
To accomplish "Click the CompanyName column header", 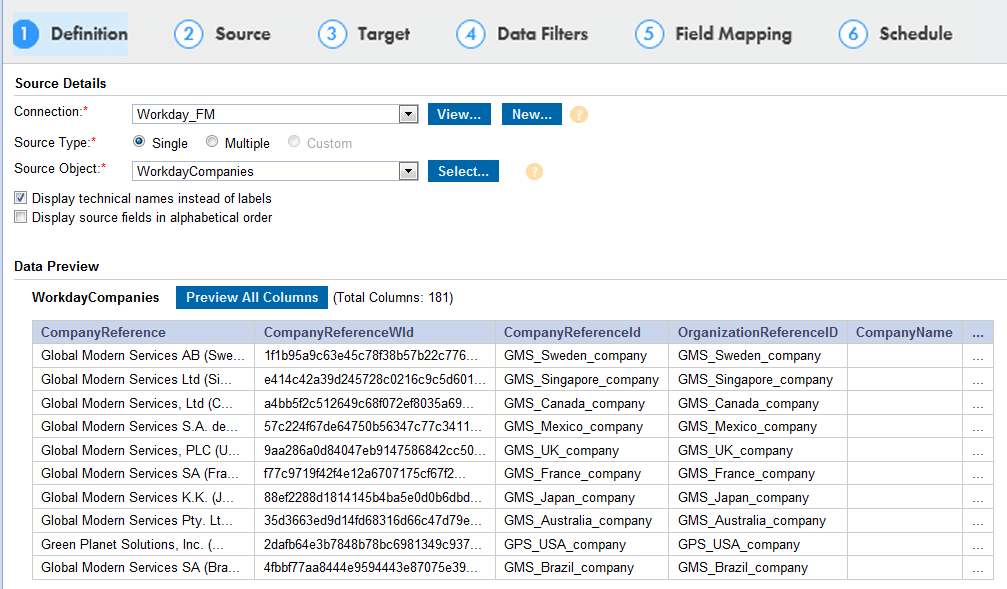I will (904, 332).
